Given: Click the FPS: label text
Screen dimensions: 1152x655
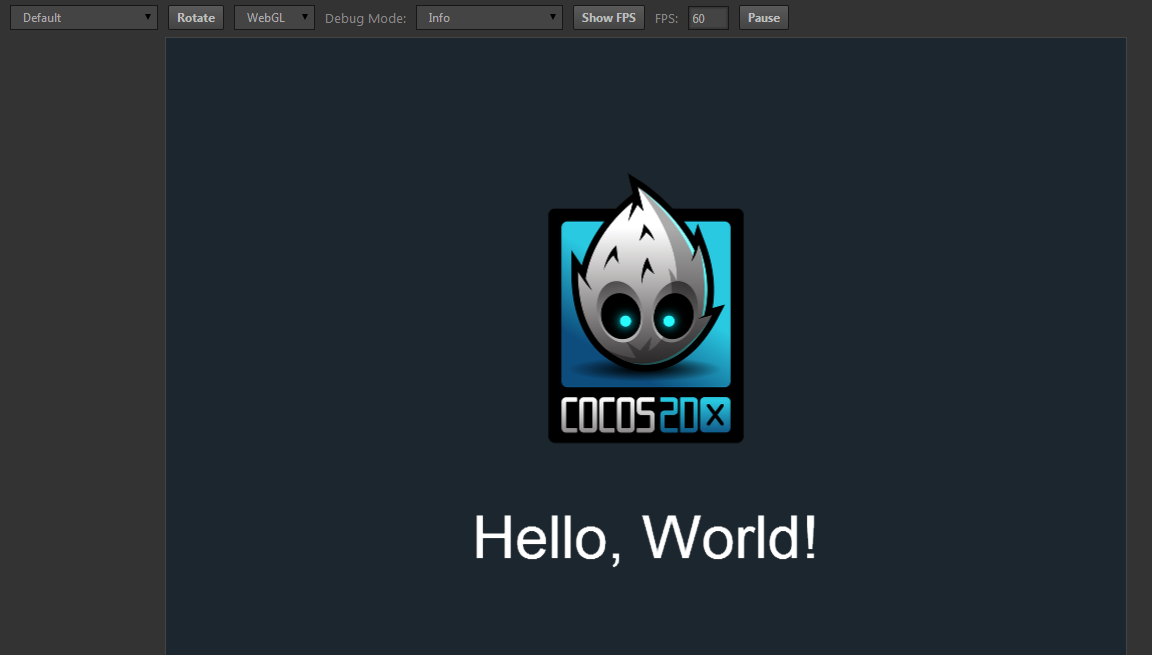Looking at the screenshot, I should (666, 18).
